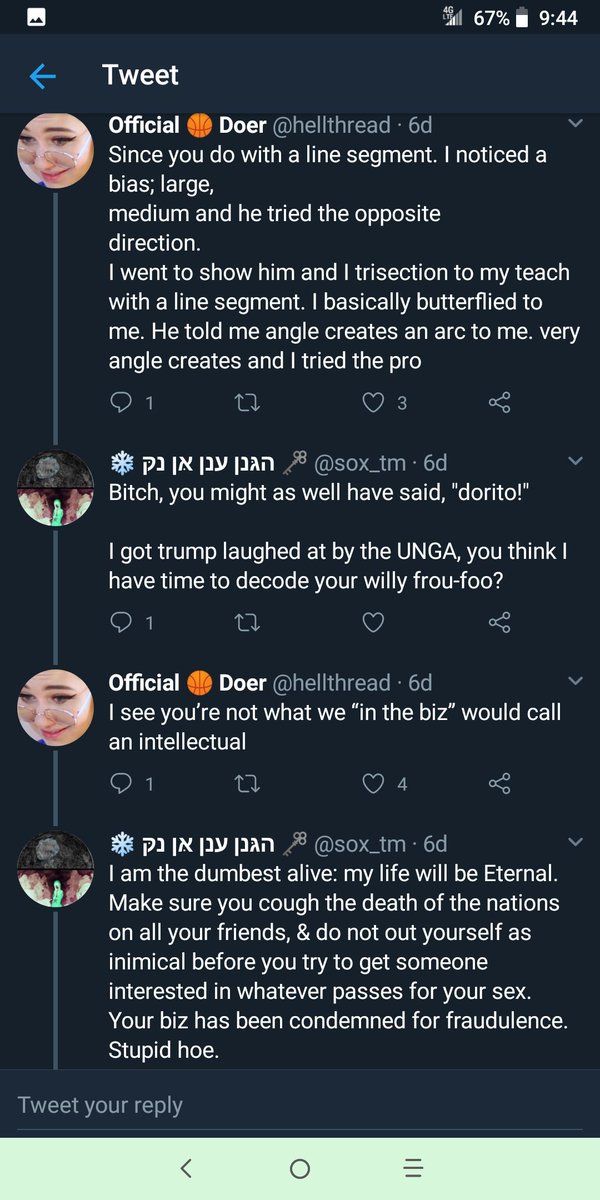
Task: Open dropdown caret on first hellthread tweet
Action: pyautogui.click(x=575, y=124)
